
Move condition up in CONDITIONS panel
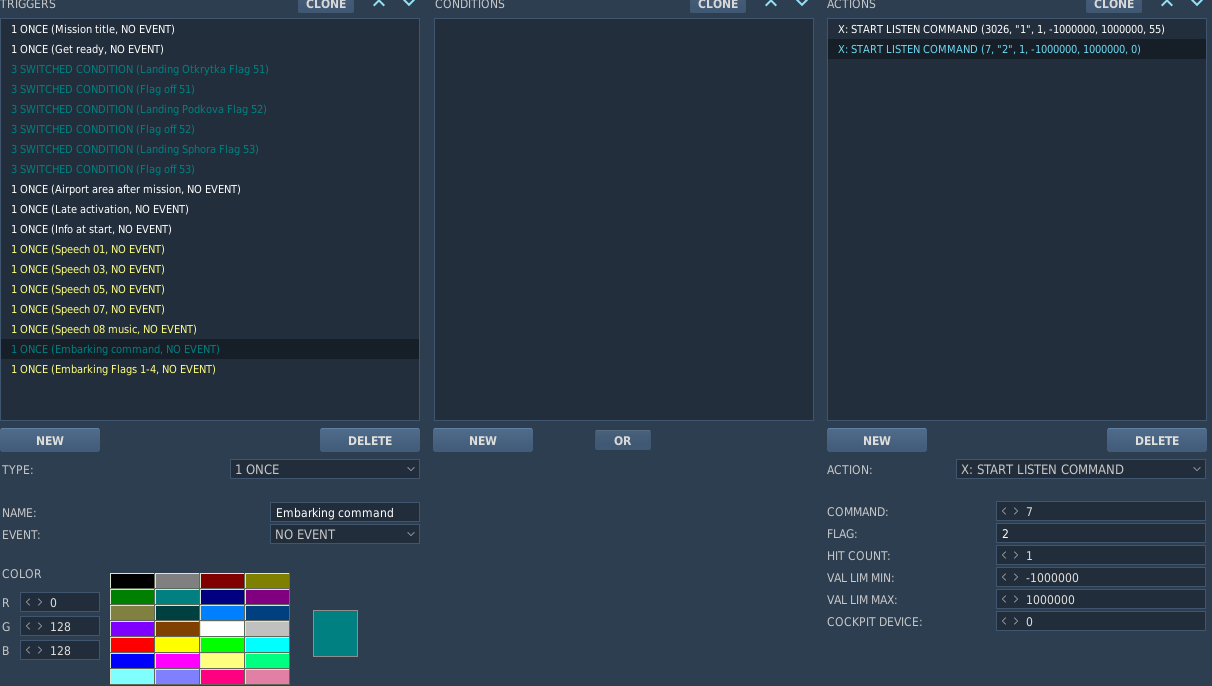point(771,4)
